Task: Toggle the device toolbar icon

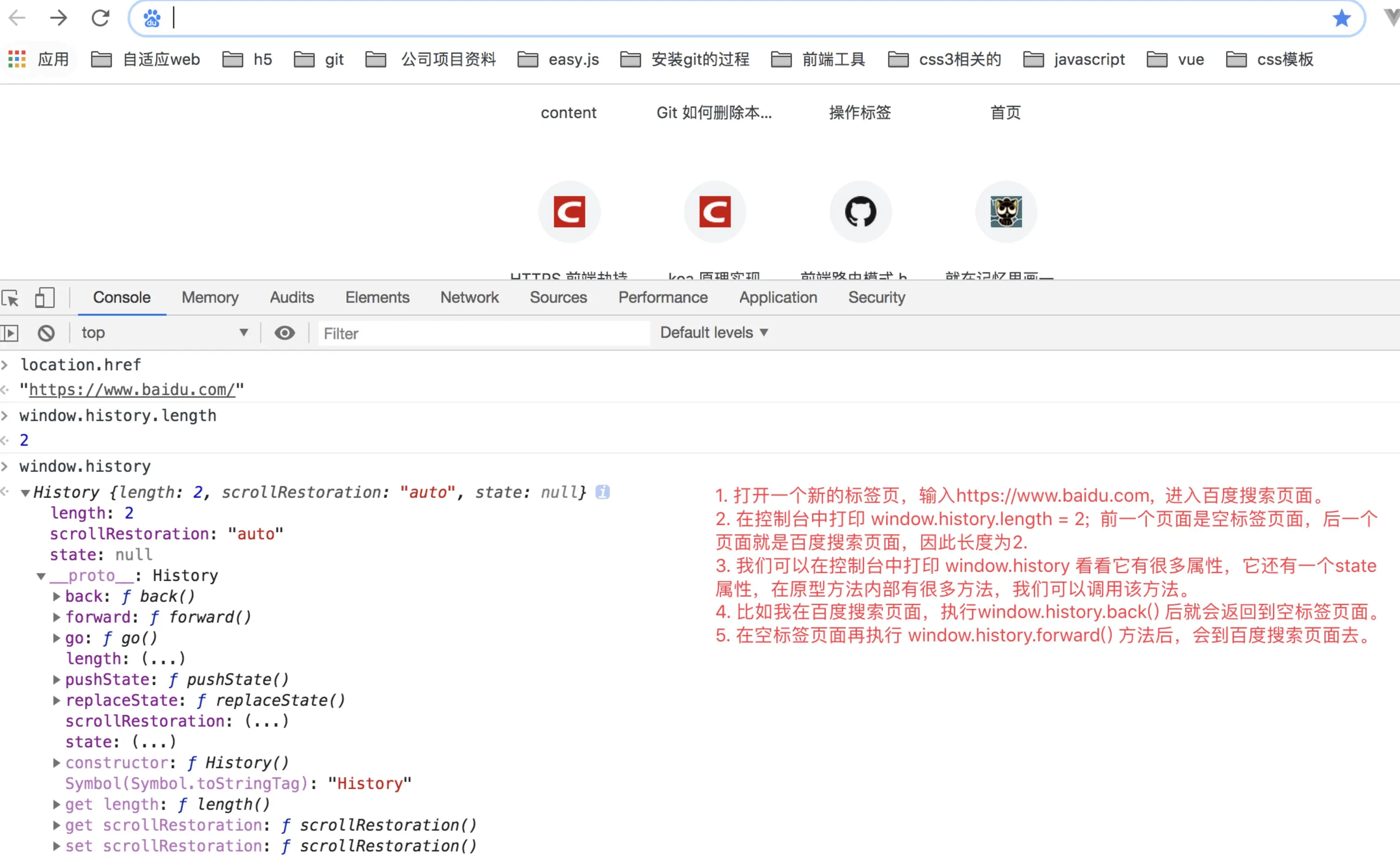Action: [44, 298]
